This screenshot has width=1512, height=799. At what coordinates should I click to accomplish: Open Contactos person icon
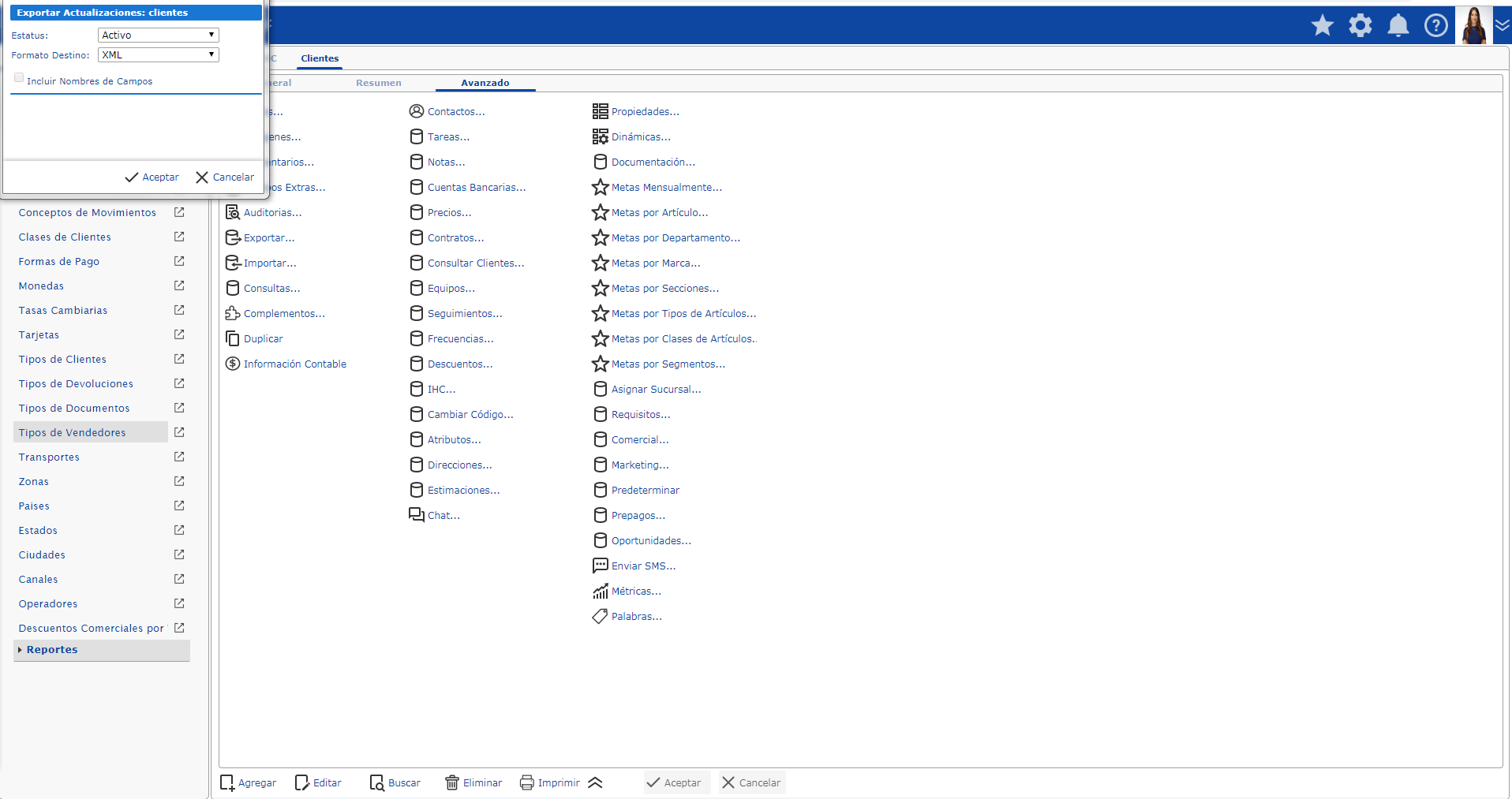pos(417,111)
